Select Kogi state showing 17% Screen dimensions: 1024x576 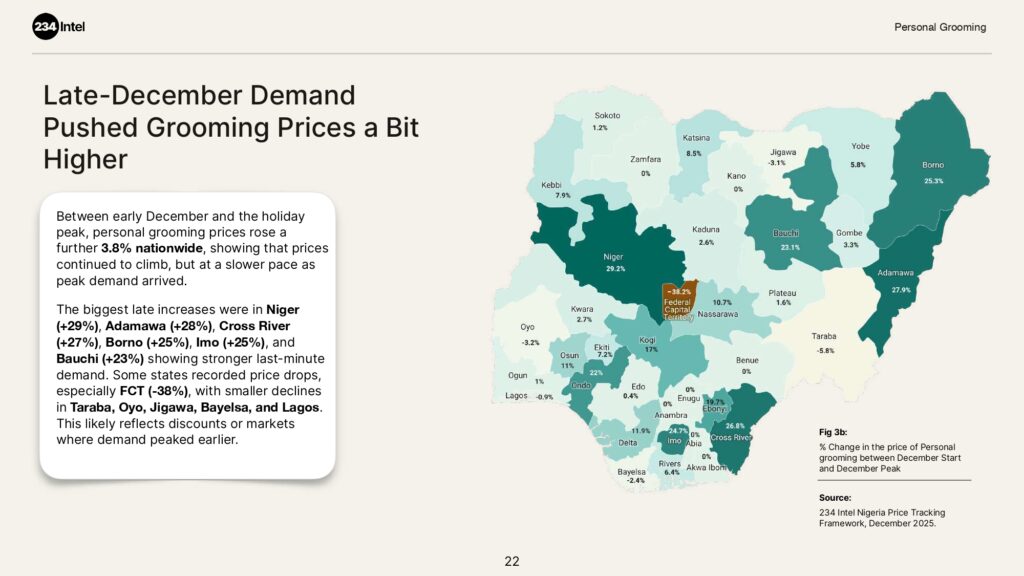(x=649, y=344)
